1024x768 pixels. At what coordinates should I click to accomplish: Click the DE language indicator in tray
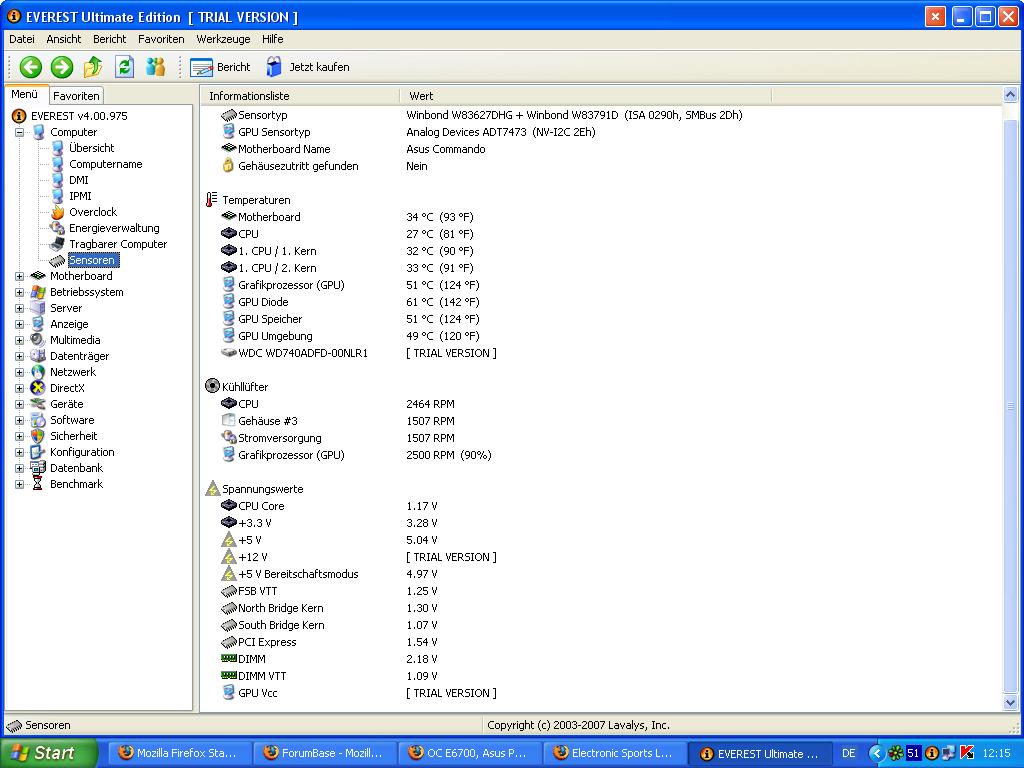pyautogui.click(x=848, y=753)
